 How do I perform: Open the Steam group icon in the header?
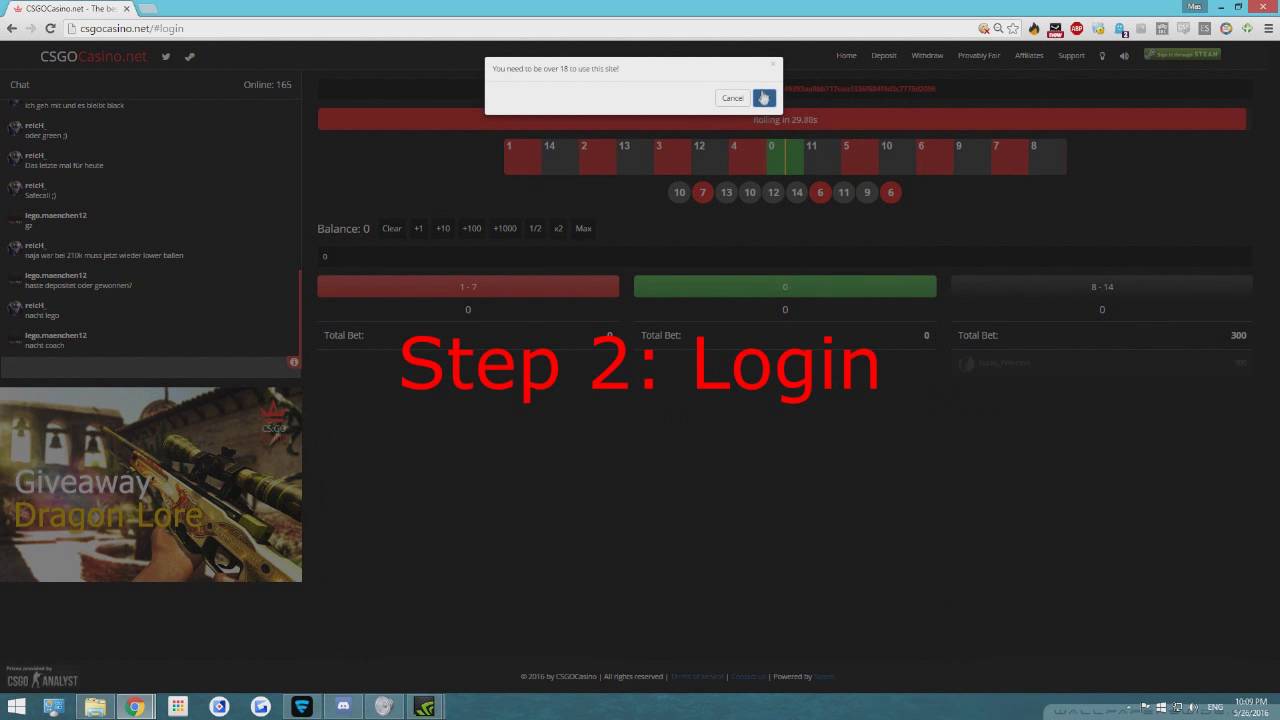(x=189, y=56)
